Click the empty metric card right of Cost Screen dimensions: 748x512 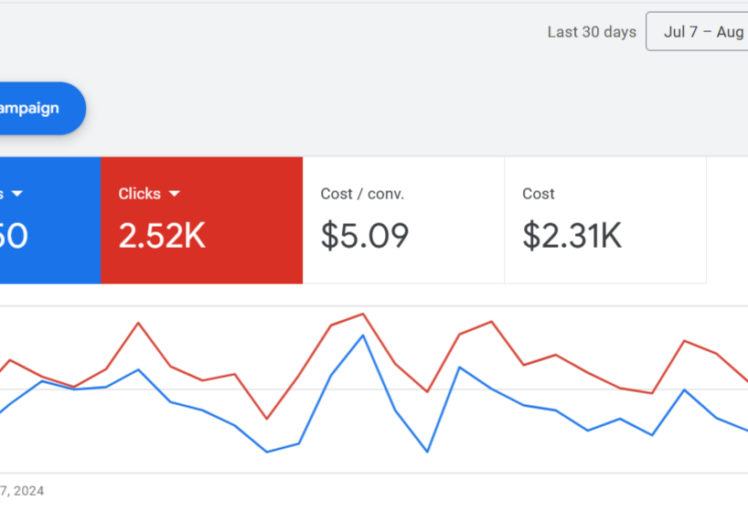coord(727,220)
